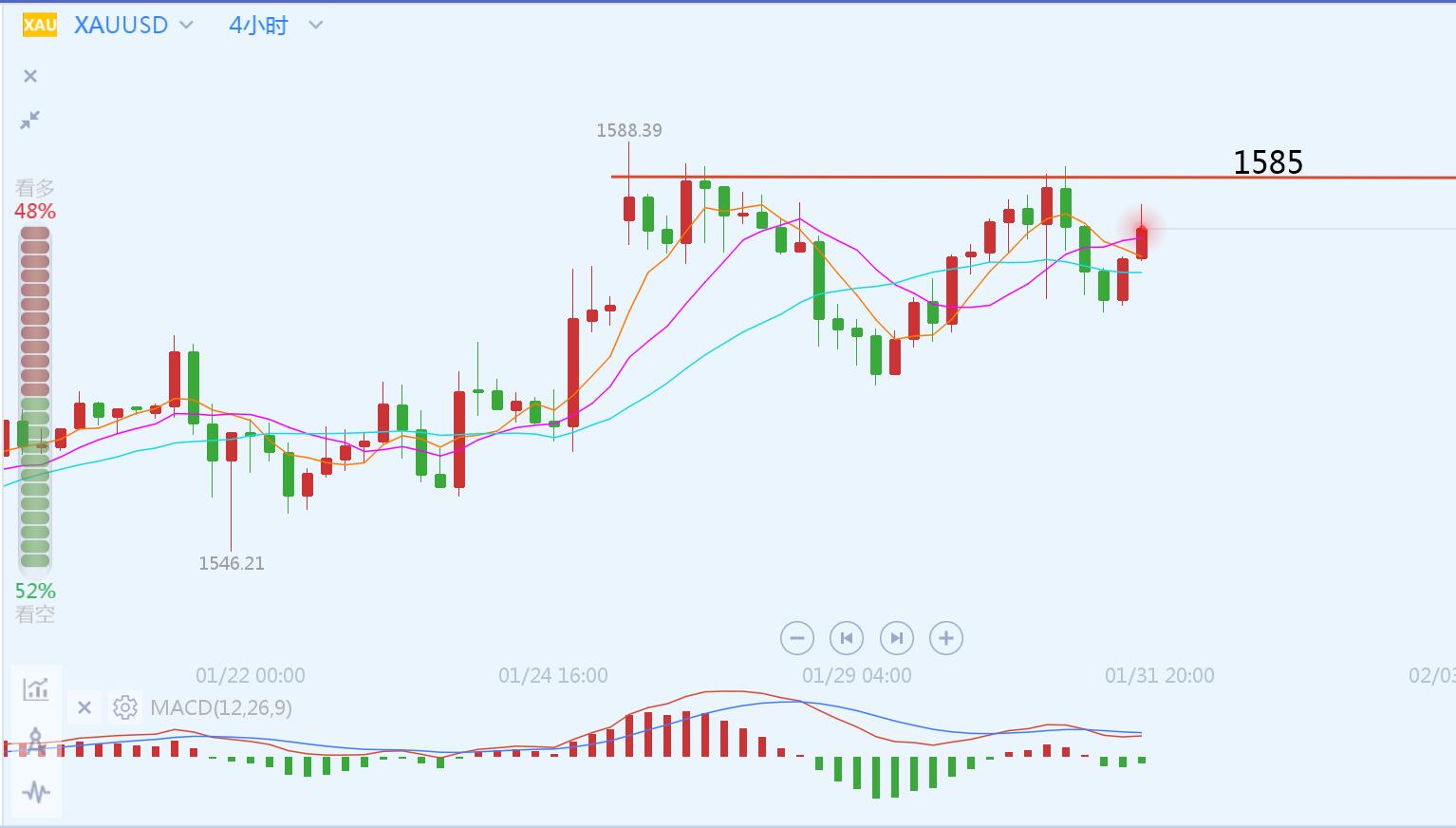Zoom in the chart with plus button
Image resolution: width=1456 pixels, height=828 pixels.
coord(946,638)
